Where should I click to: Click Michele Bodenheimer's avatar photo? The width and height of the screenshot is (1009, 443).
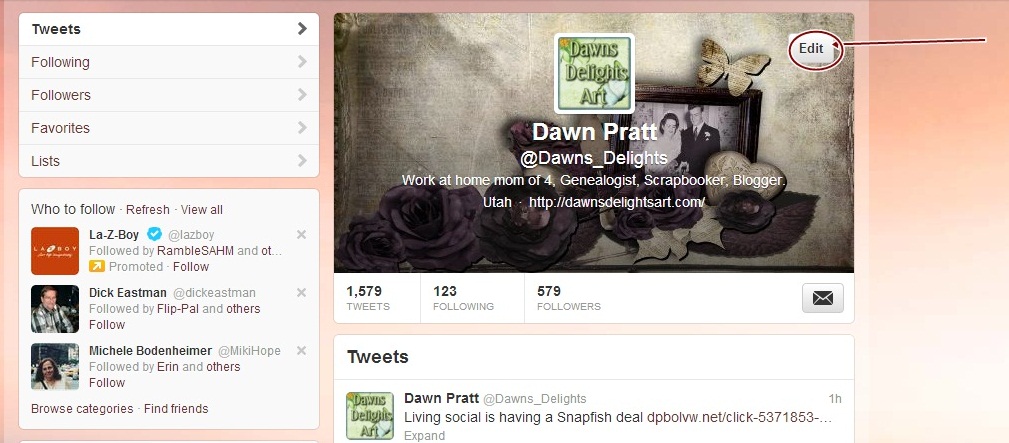click(55, 366)
